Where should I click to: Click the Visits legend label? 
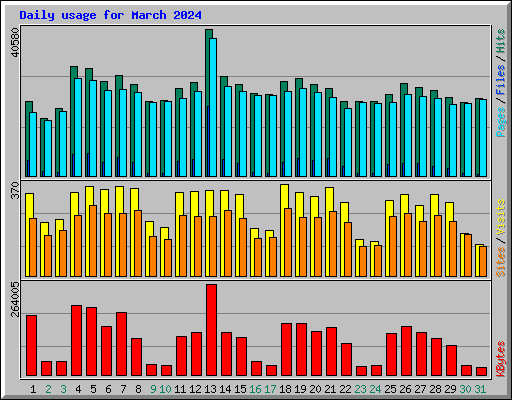pos(500,217)
